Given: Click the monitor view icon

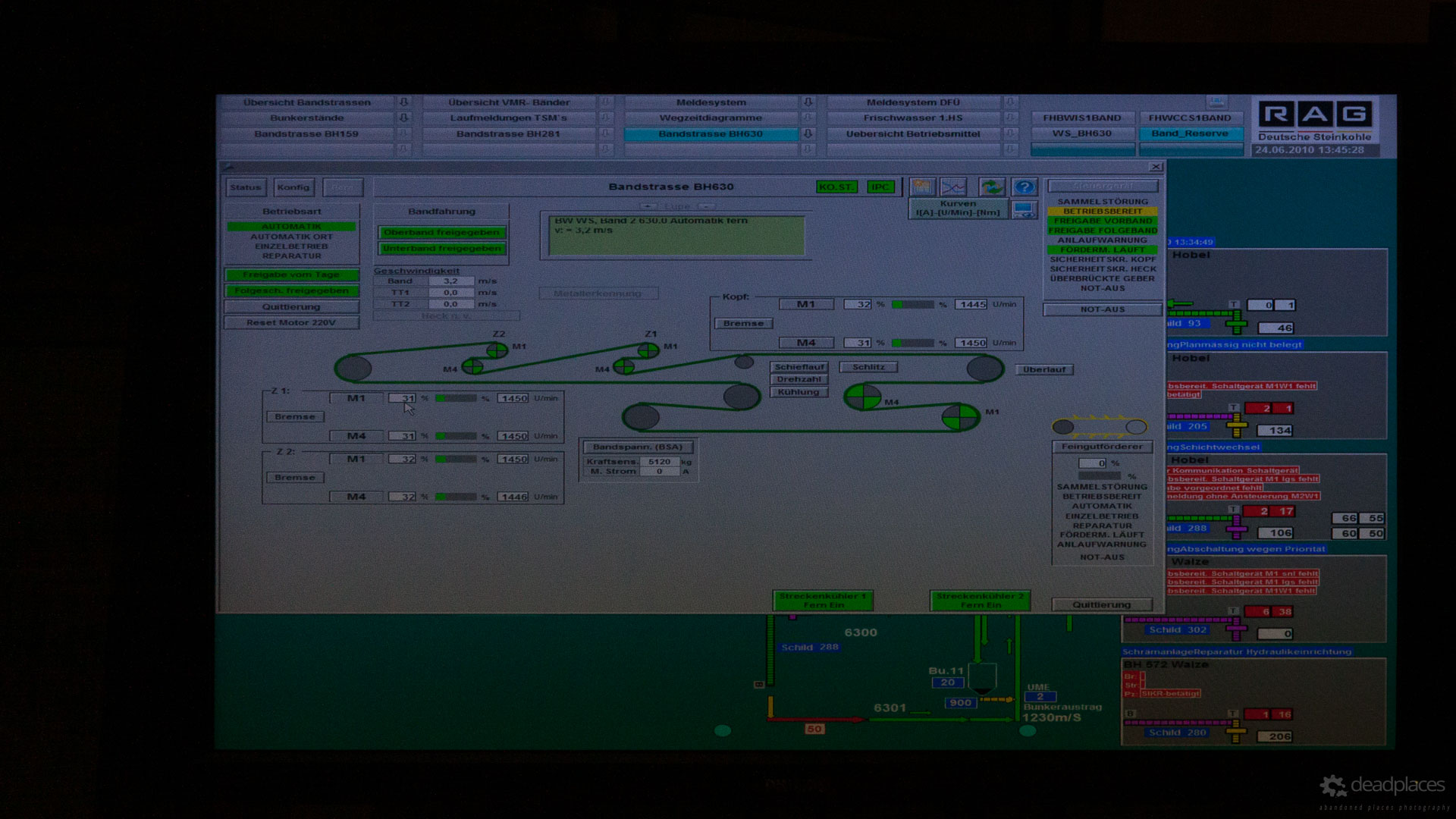Looking at the screenshot, I should point(1024,210).
